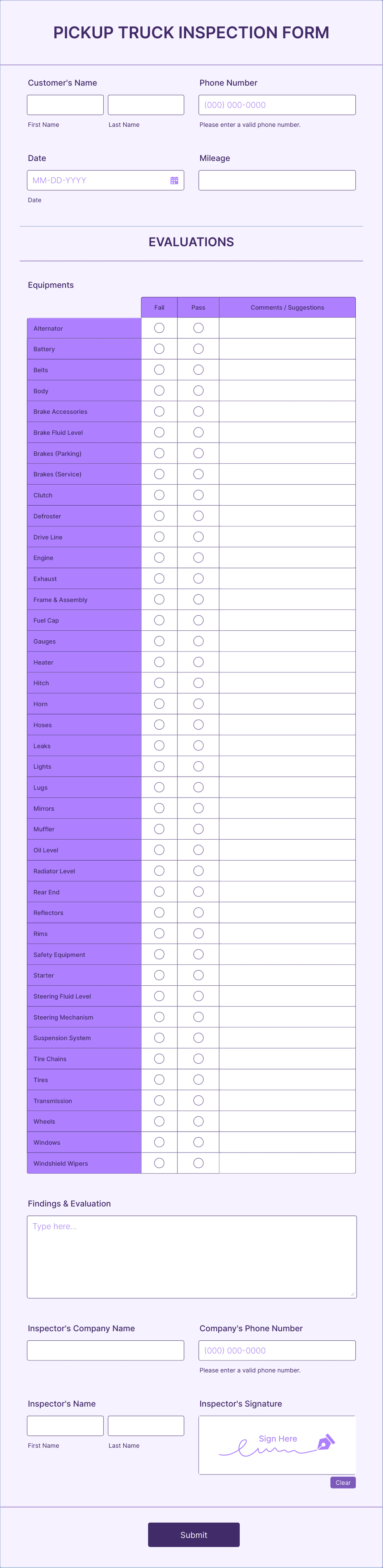Focus the customer's First Name field
Image resolution: width=383 pixels, height=1568 pixels.
coord(65,105)
